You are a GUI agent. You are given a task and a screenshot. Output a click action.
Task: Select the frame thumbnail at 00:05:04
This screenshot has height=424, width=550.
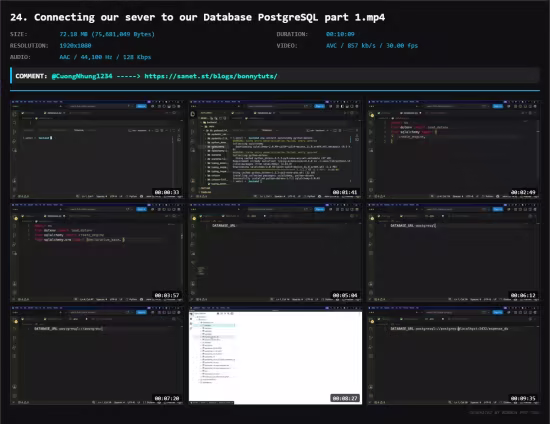(275, 252)
